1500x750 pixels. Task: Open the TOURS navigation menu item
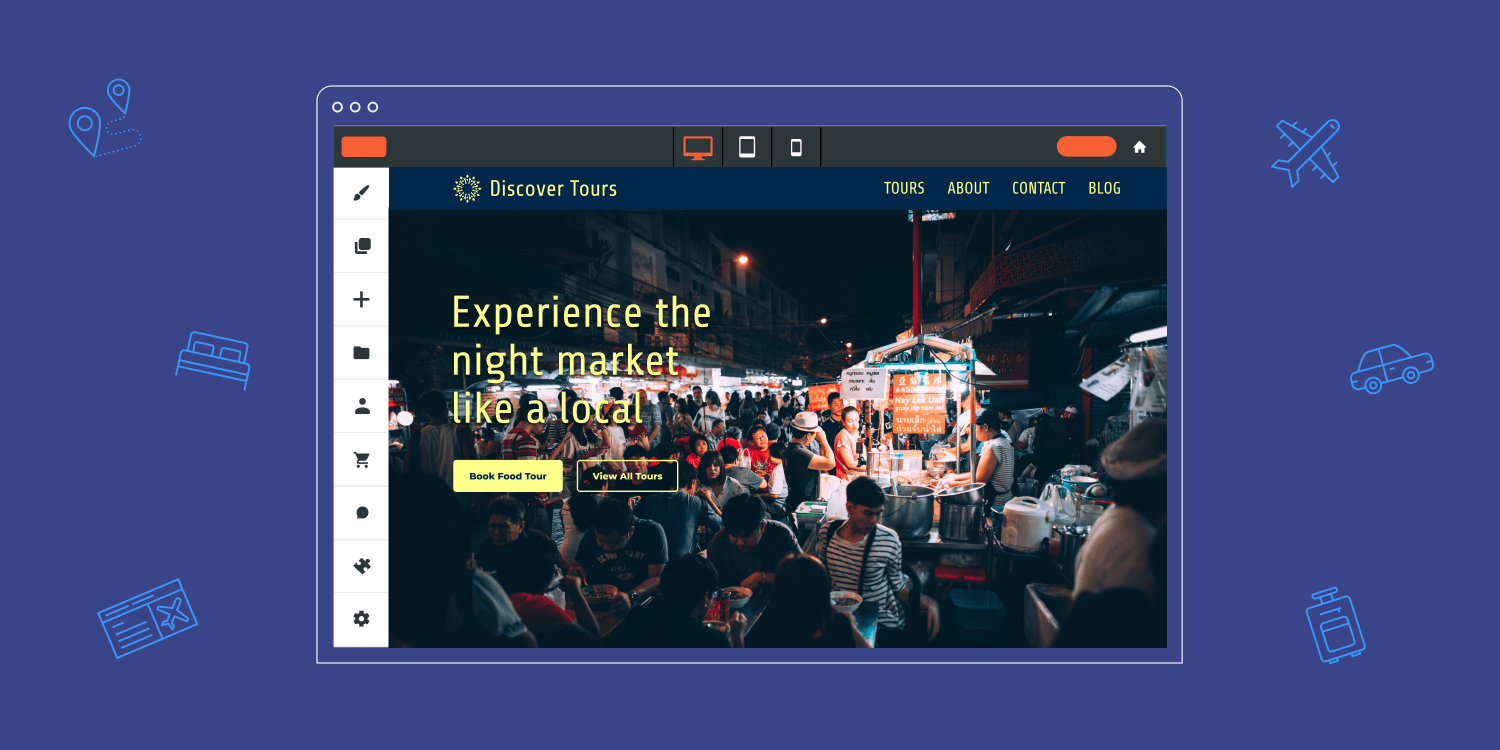click(x=904, y=188)
